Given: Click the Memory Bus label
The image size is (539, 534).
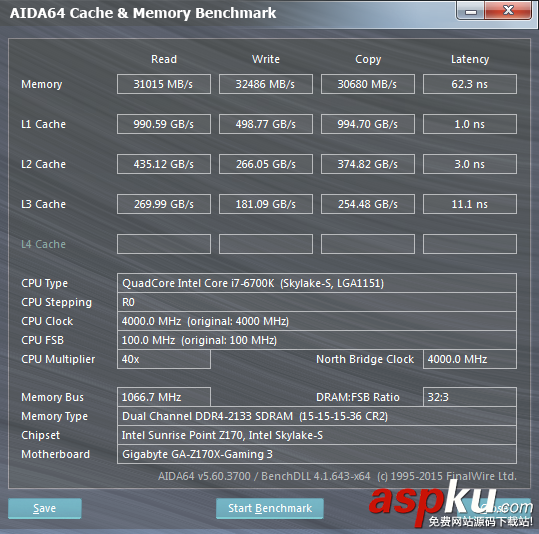Looking at the screenshot, I should (52, 397).
